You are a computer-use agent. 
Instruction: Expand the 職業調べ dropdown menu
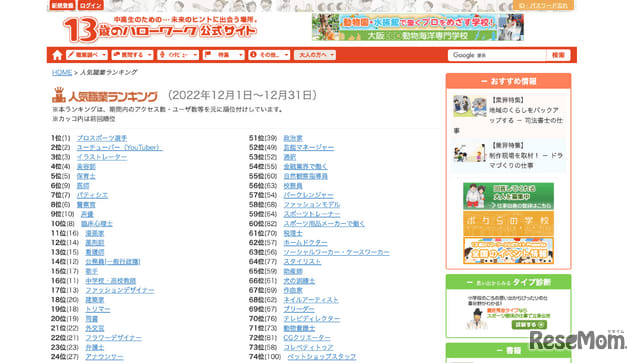pyautogui.click(x=87, y=55)
